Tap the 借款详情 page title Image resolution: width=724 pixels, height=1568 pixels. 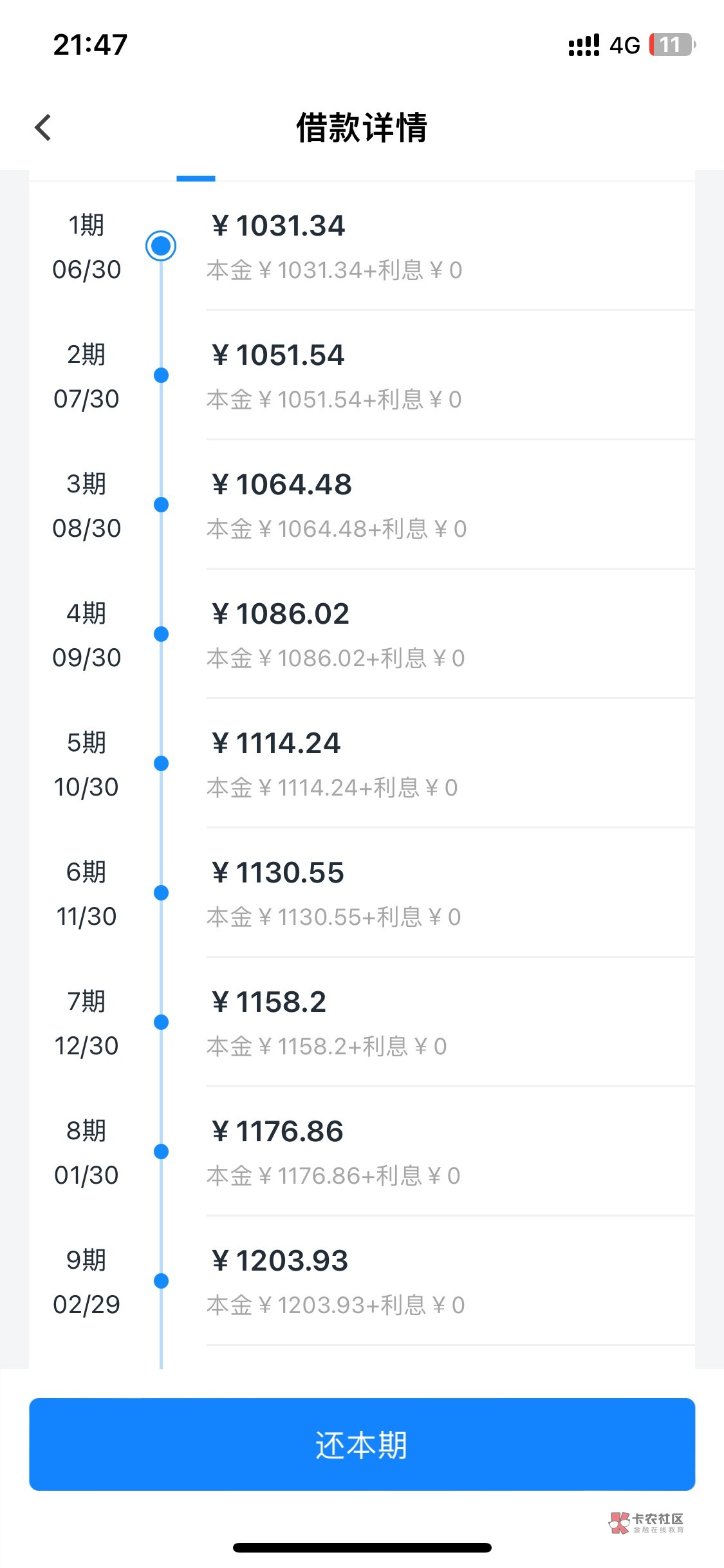(362, 127)
